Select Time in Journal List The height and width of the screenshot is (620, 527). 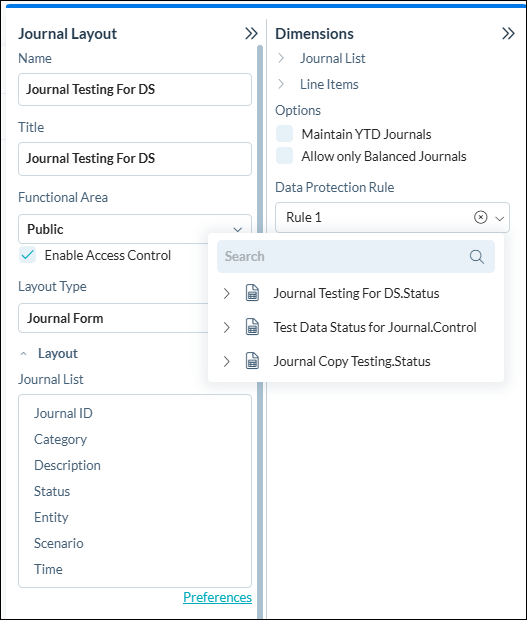coord(48,569)
